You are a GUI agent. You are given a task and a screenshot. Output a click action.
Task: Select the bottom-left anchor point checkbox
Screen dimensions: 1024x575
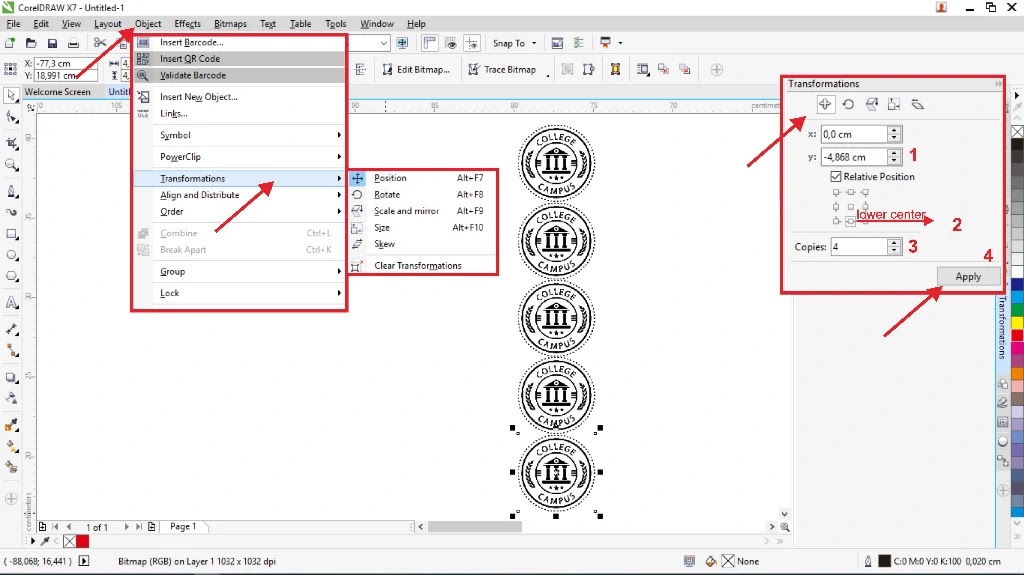point(836,221)
